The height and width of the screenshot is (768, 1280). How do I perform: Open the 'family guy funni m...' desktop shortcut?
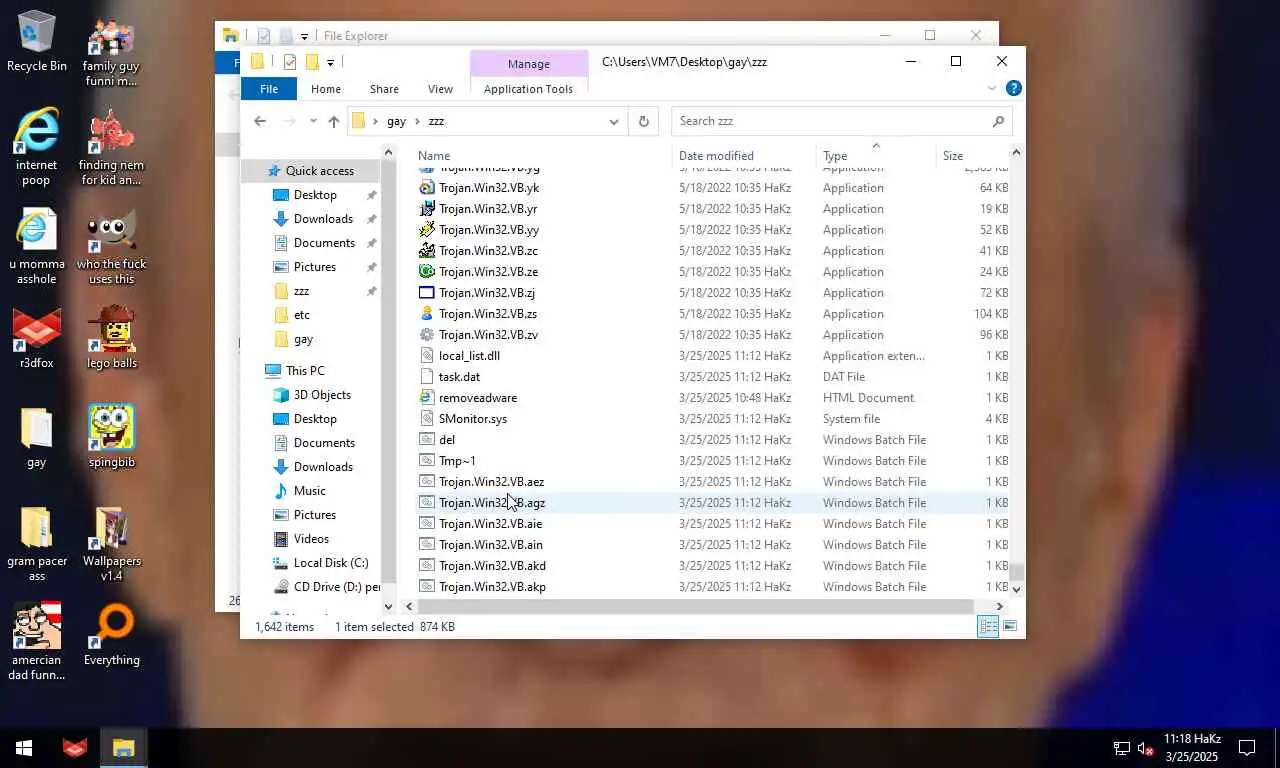(x=111, y=52)
